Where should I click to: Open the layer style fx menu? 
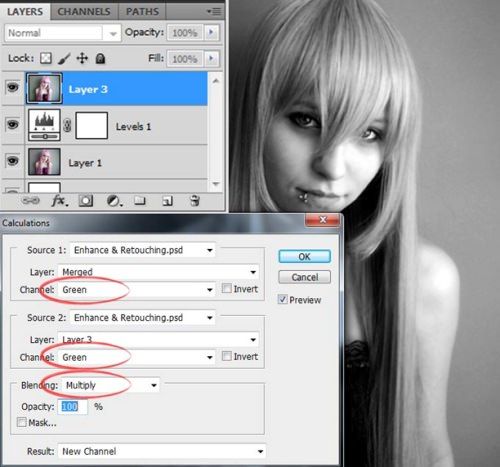pos(60,201)
